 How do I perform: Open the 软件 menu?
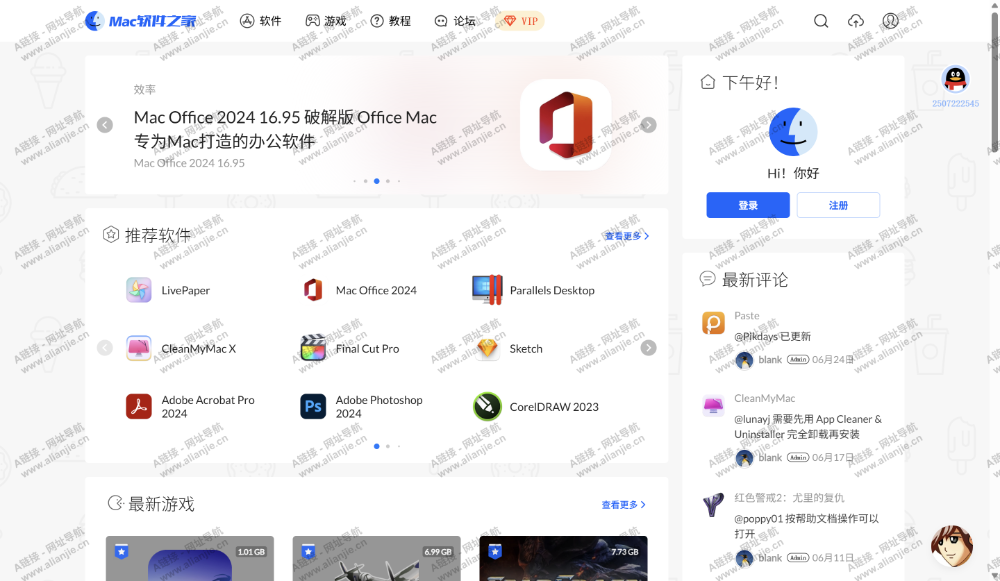pos(260,21)
